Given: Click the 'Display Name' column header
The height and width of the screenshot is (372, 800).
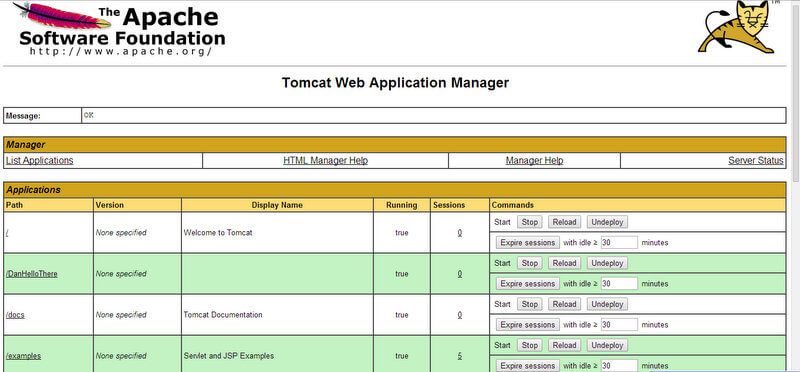Looking at the screenshot, I should 277,205.
